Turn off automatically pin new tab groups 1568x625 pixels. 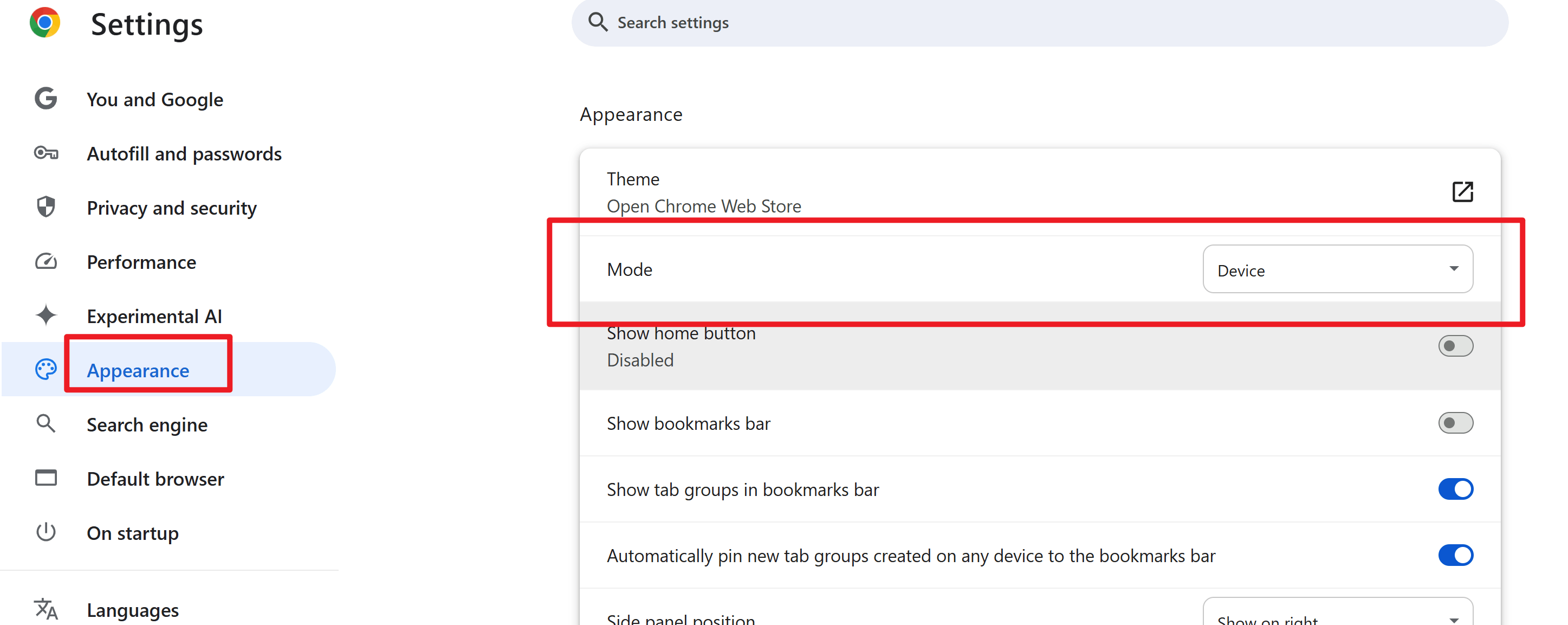pyautogui.click(x=1455, y=556)
